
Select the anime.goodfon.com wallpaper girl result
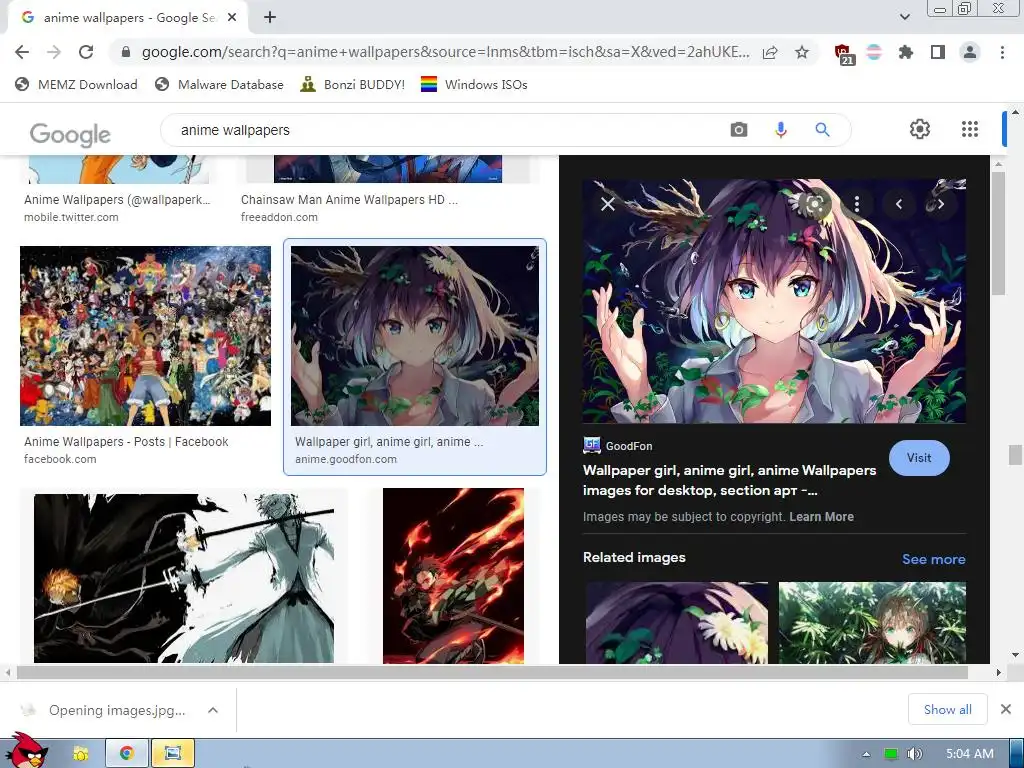pos(415,357)
